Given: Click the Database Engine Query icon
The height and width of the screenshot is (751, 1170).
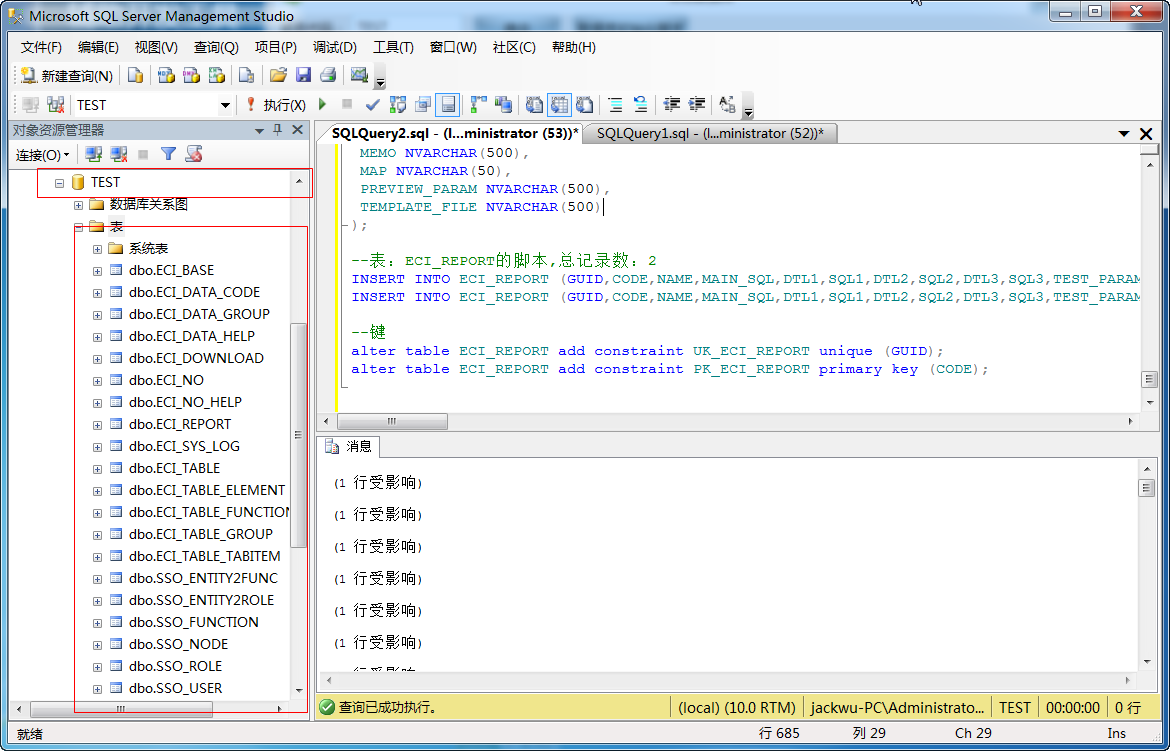Looking at the screenshot, I should [135, 75].
